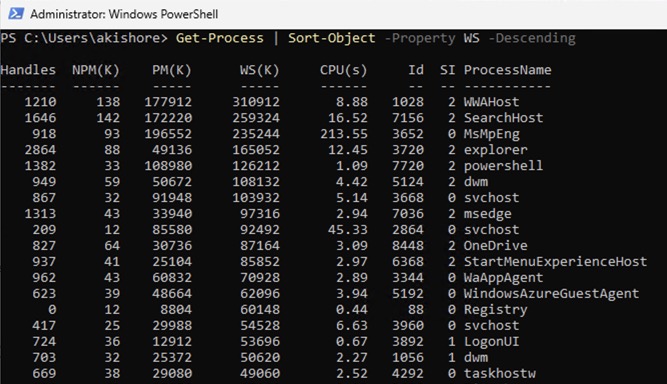Image resolution: width=667 pixels, height=384 pixels.
Task: Click the WS value 97316
Action: coord(259,214)
